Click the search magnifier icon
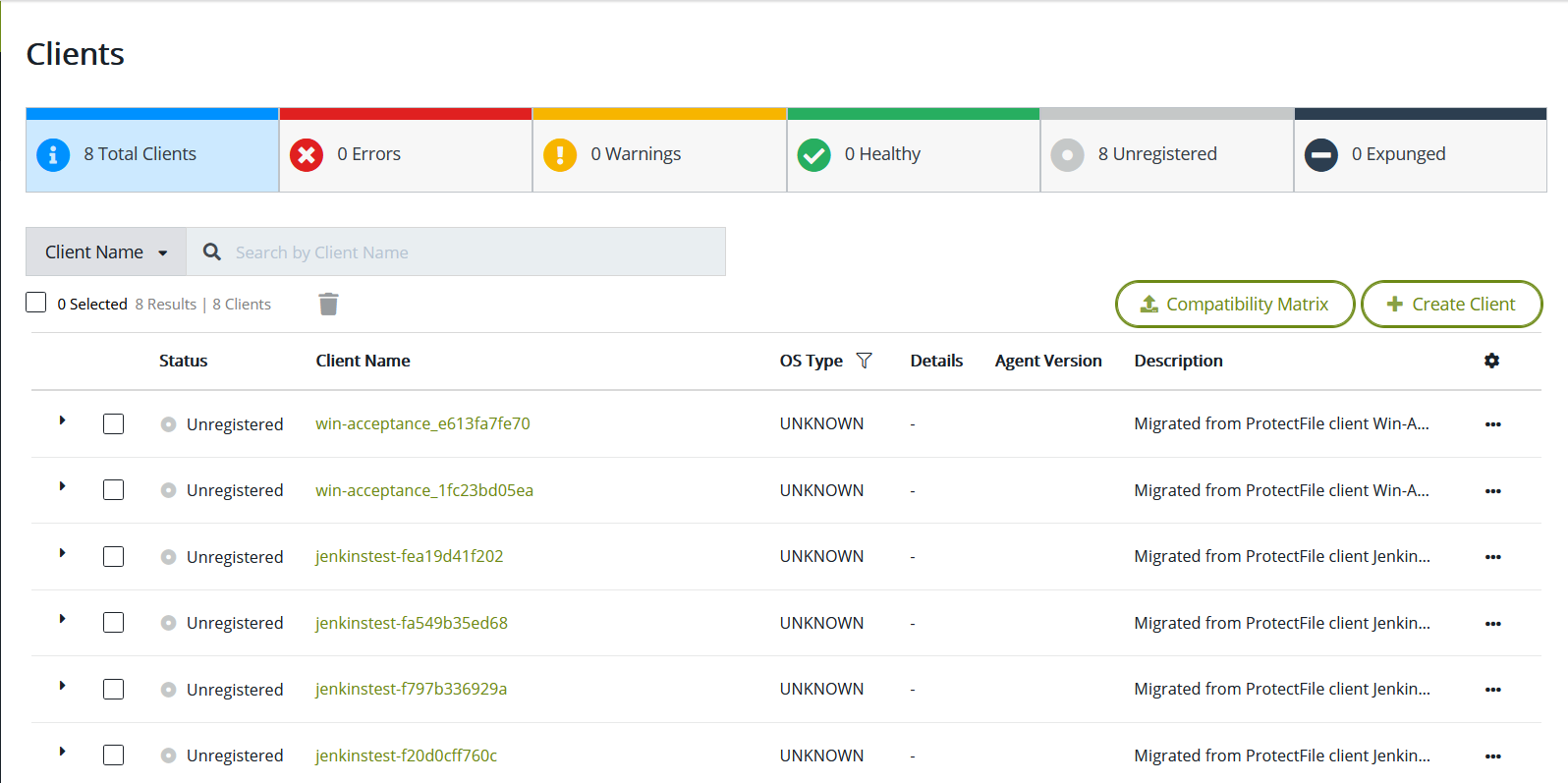 click(x=211, y=252)
